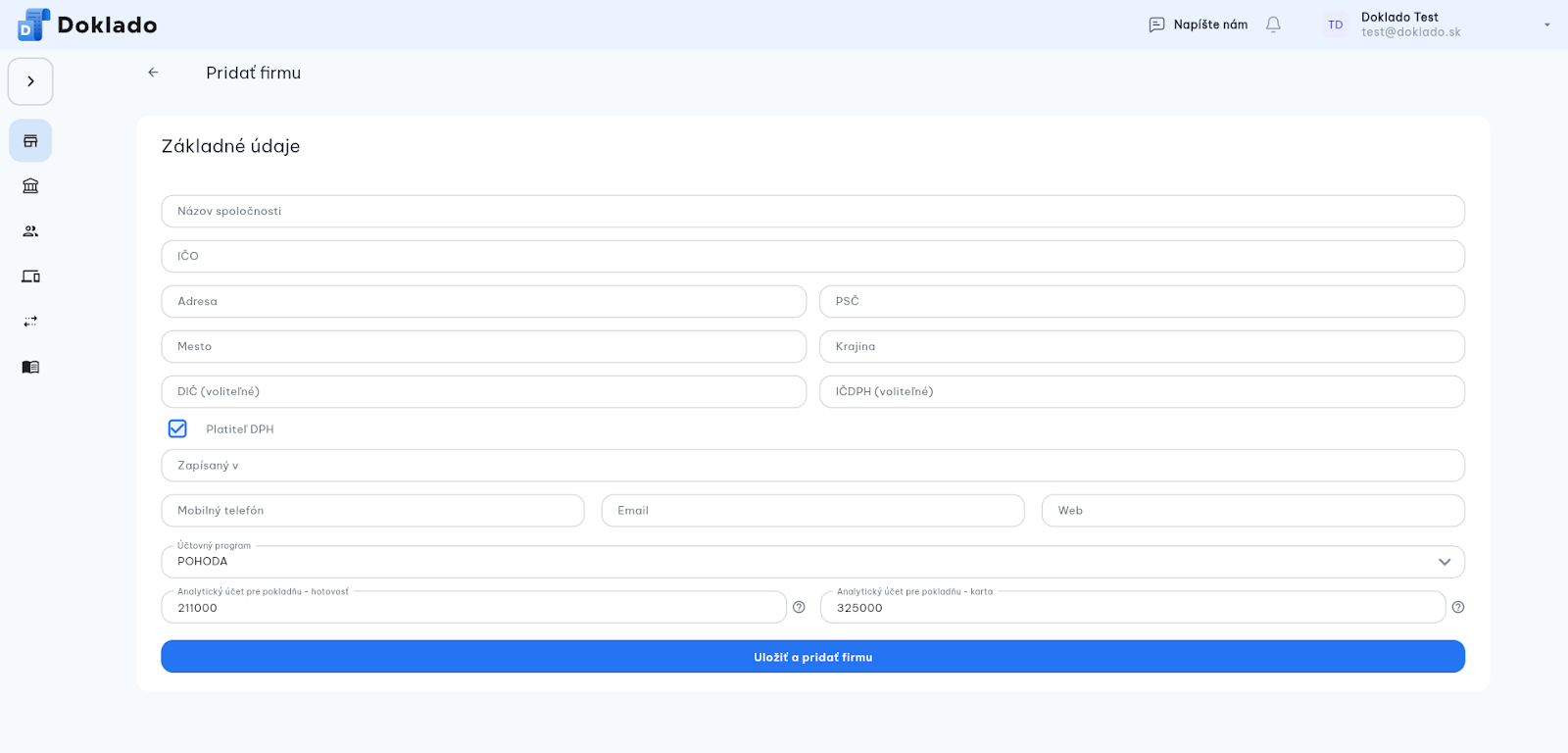The image size is (1568, 753).
Task: Focus the Zapísaný v field
Action: [x=812, y=466]
